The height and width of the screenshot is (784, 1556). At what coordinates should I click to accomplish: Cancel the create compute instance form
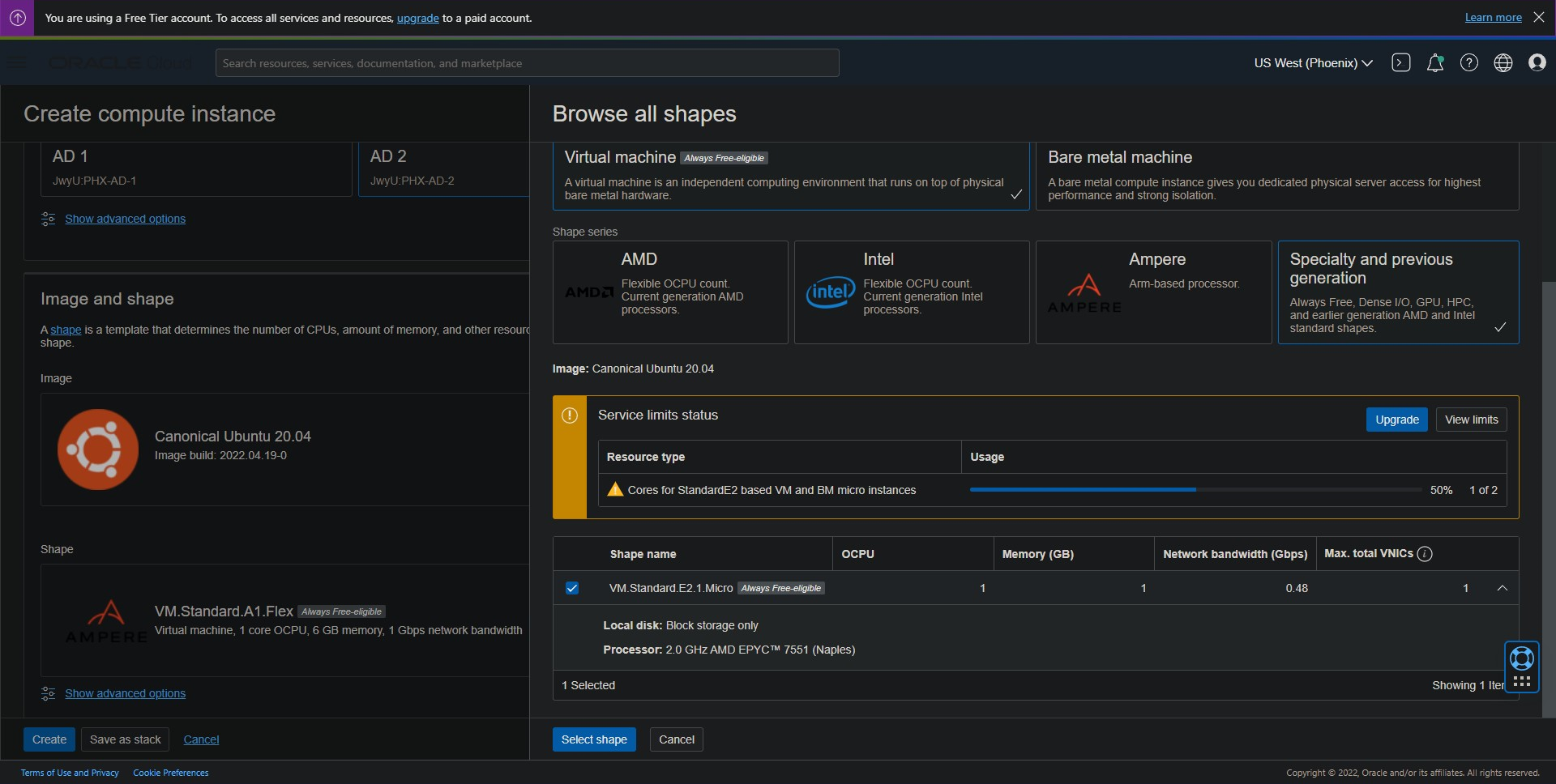coord(201,739)
